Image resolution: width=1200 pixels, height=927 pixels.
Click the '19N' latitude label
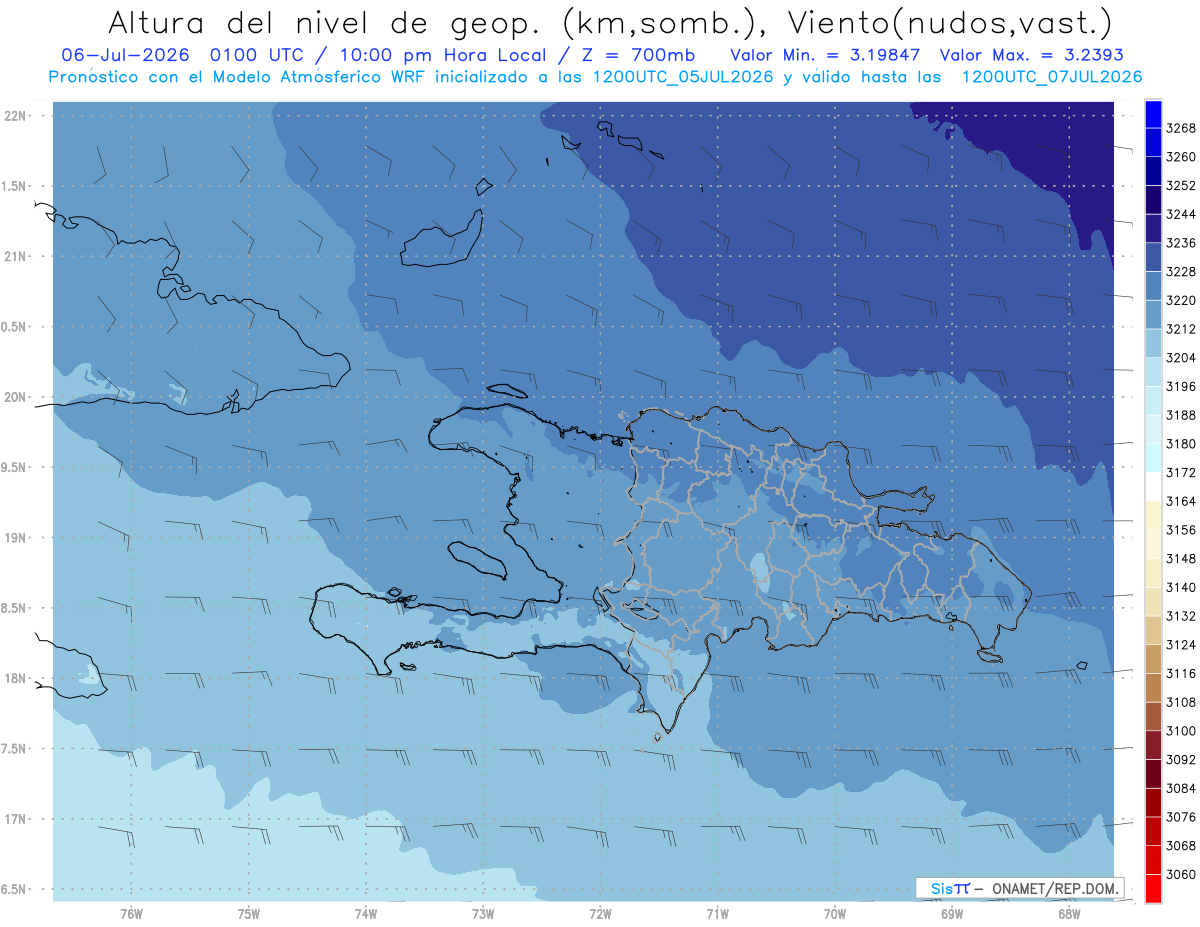pos(15,537)
